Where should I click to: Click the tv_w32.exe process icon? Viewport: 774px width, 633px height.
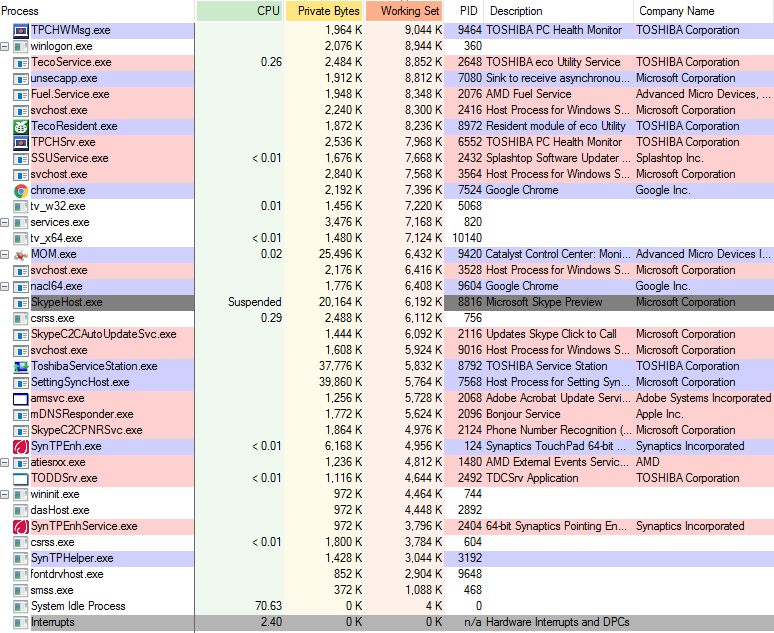(x=21, y=206)
